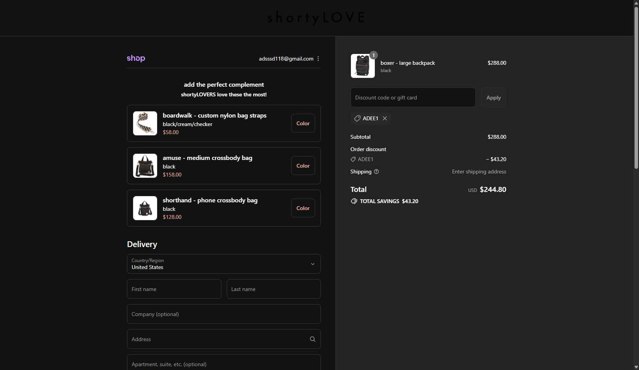Remove the ADEE1 discount code tag
Viewport: 639px width, 370px height.
coord(385,118)
